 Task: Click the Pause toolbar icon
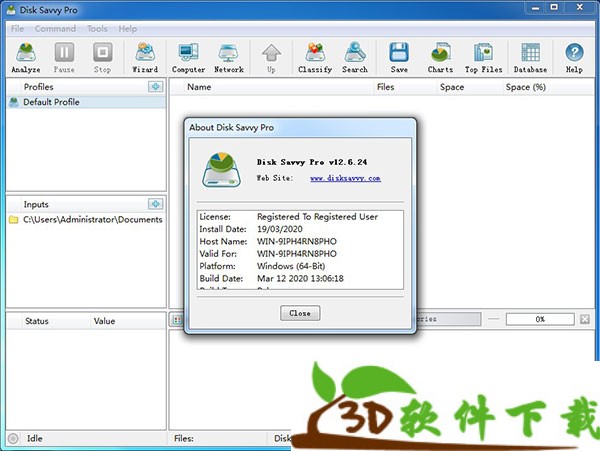click(x=64, y=57)
